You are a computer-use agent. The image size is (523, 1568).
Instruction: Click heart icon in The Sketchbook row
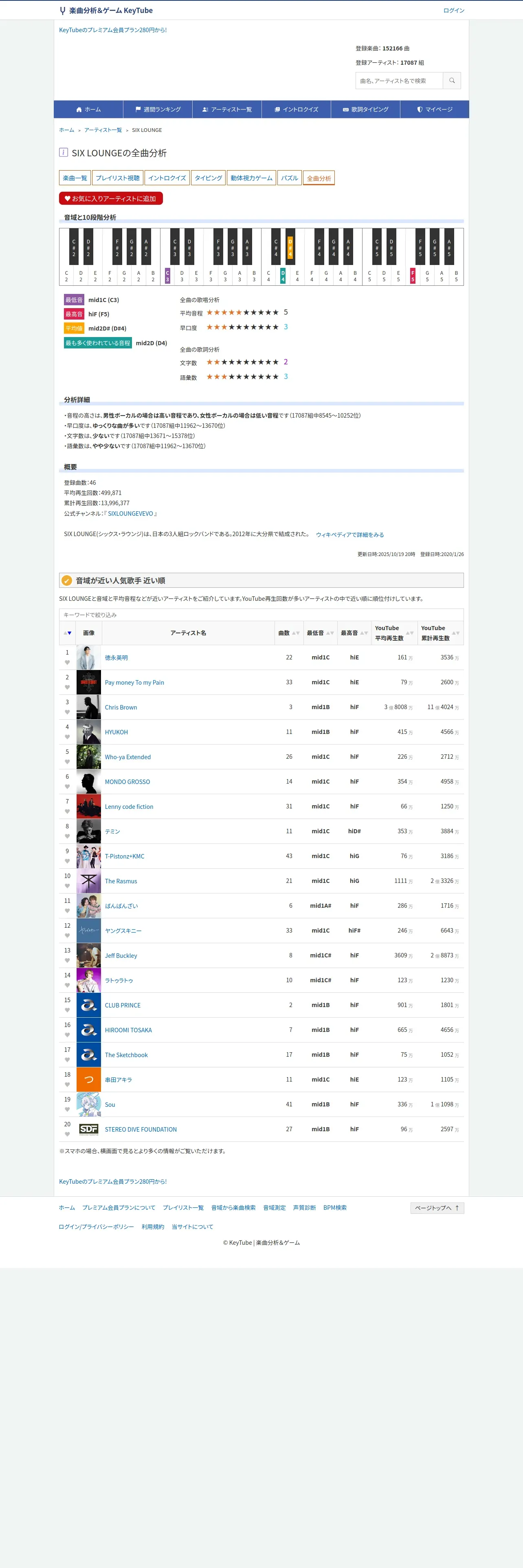[x=67, y=1060]
